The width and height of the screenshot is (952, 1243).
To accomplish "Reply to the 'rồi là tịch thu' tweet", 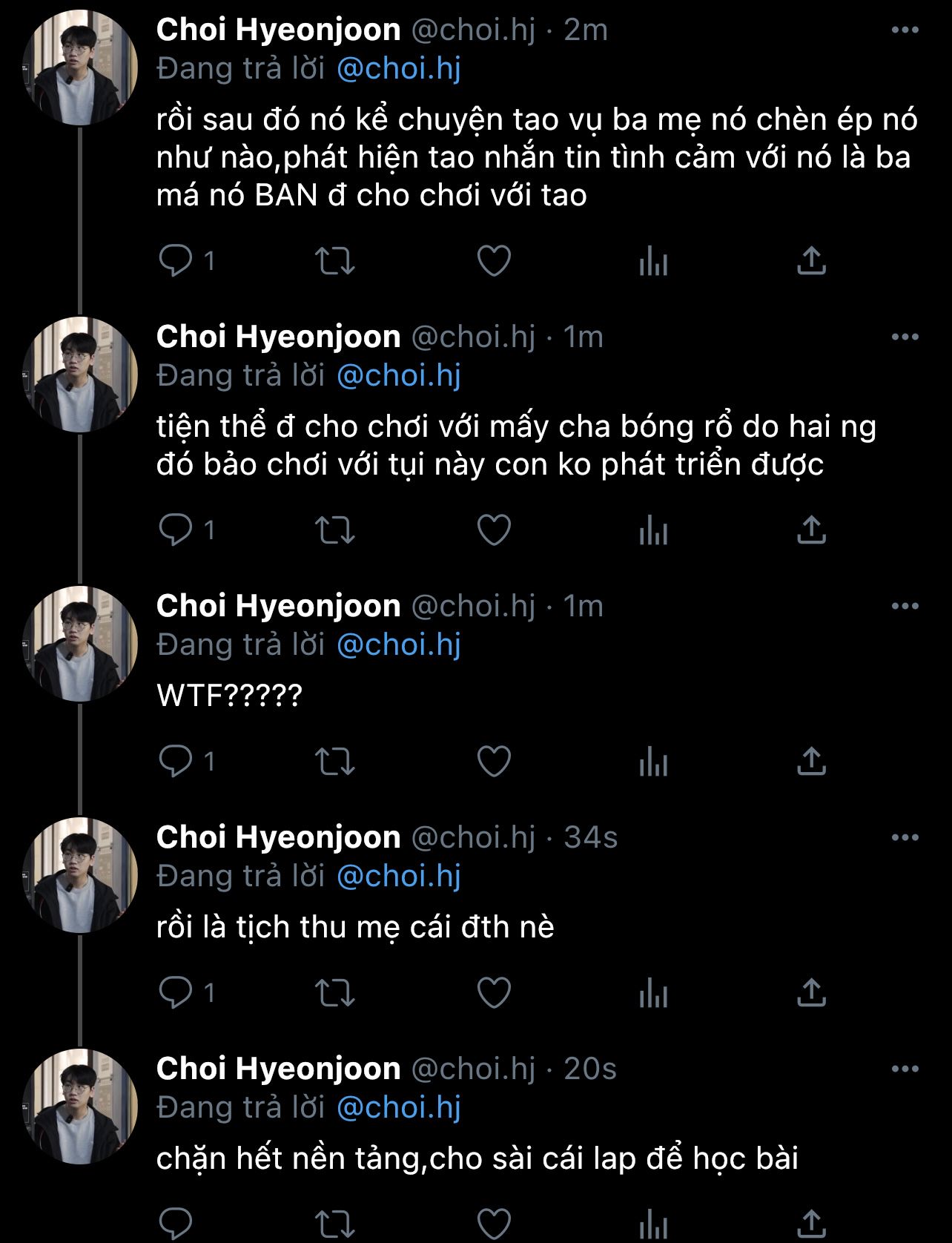I will coord(176,993).
